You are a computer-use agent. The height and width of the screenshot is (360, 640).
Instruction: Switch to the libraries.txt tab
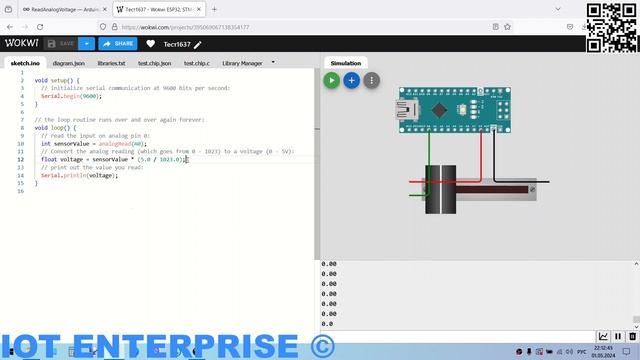tap(111, 63)
